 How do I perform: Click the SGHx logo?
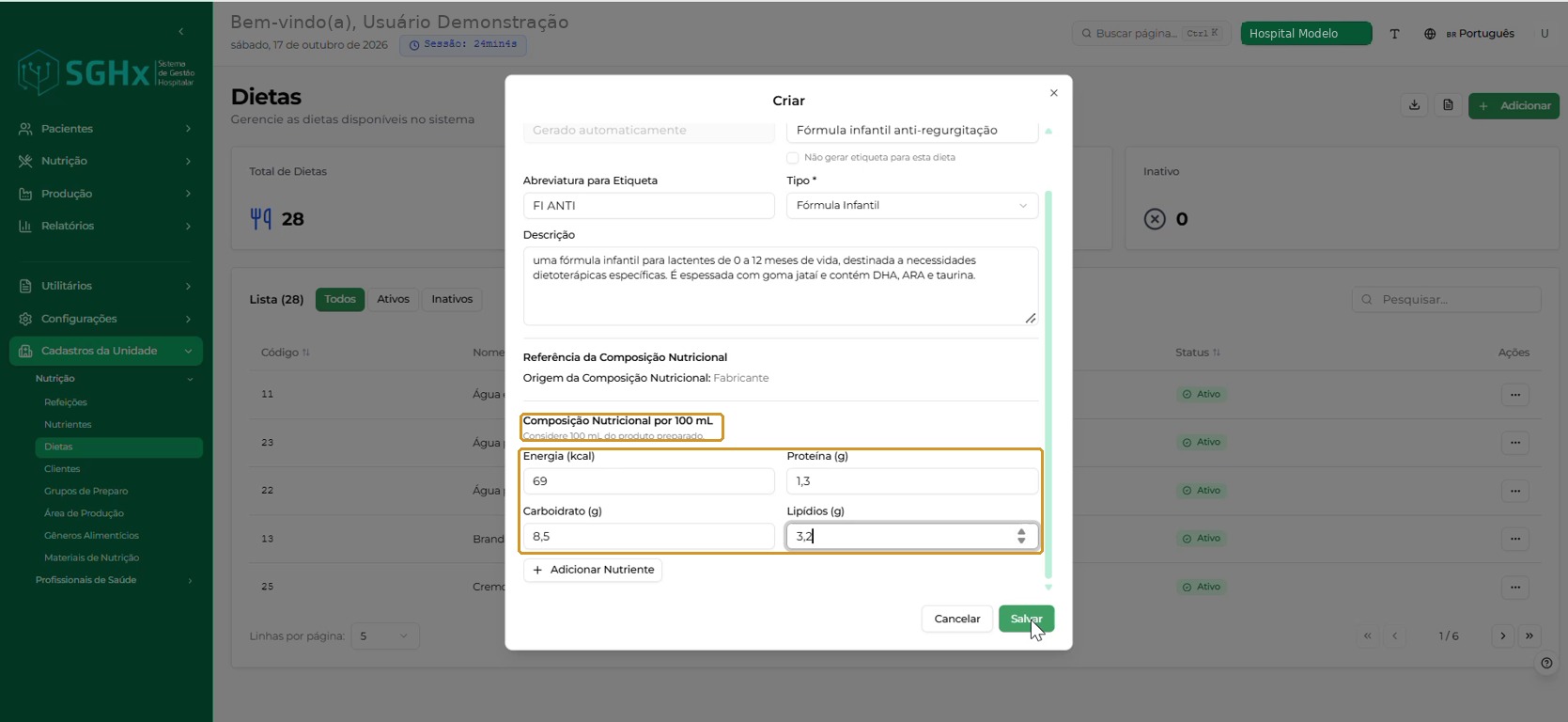coord(106,72)
